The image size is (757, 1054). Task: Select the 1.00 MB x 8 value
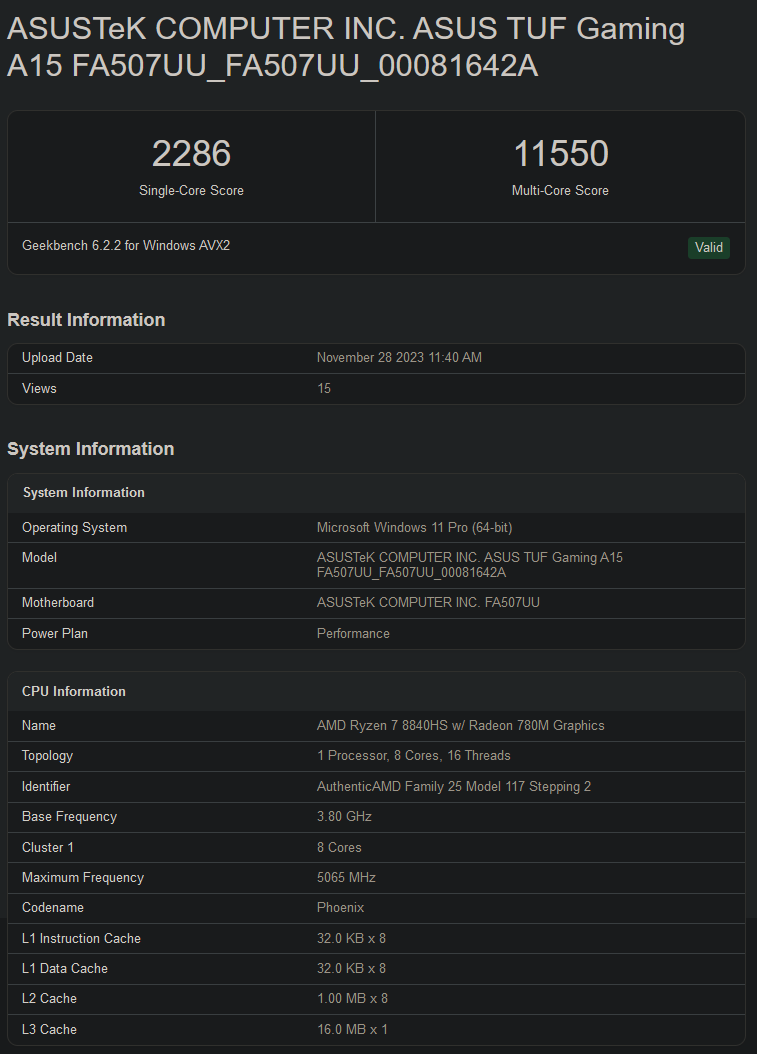coord(352,1000)
